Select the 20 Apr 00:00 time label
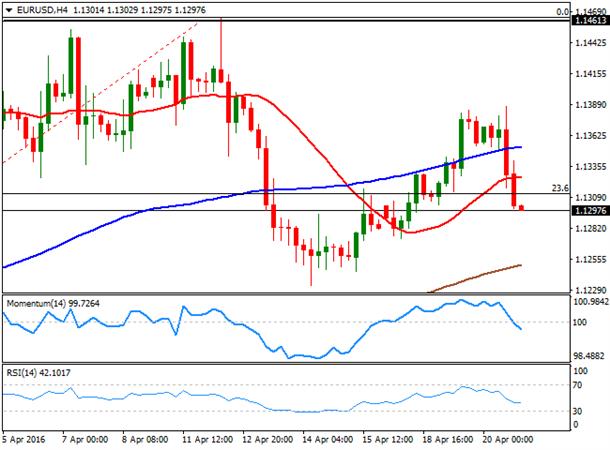The width and height of the screenshot is (610, 450). [x=508, y=440]
